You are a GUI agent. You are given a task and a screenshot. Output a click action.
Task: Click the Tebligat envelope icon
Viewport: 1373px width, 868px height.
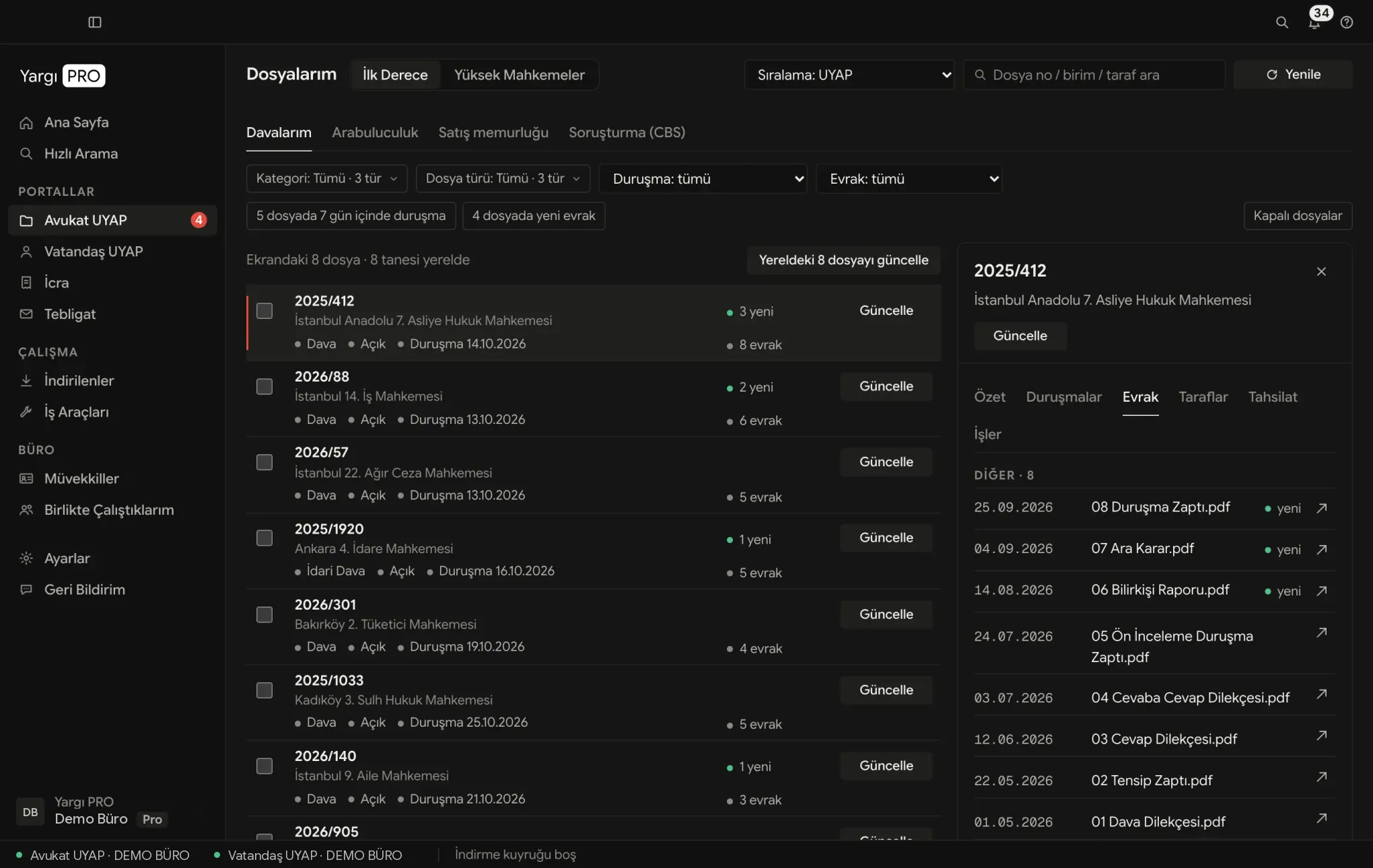click(26, 314)
